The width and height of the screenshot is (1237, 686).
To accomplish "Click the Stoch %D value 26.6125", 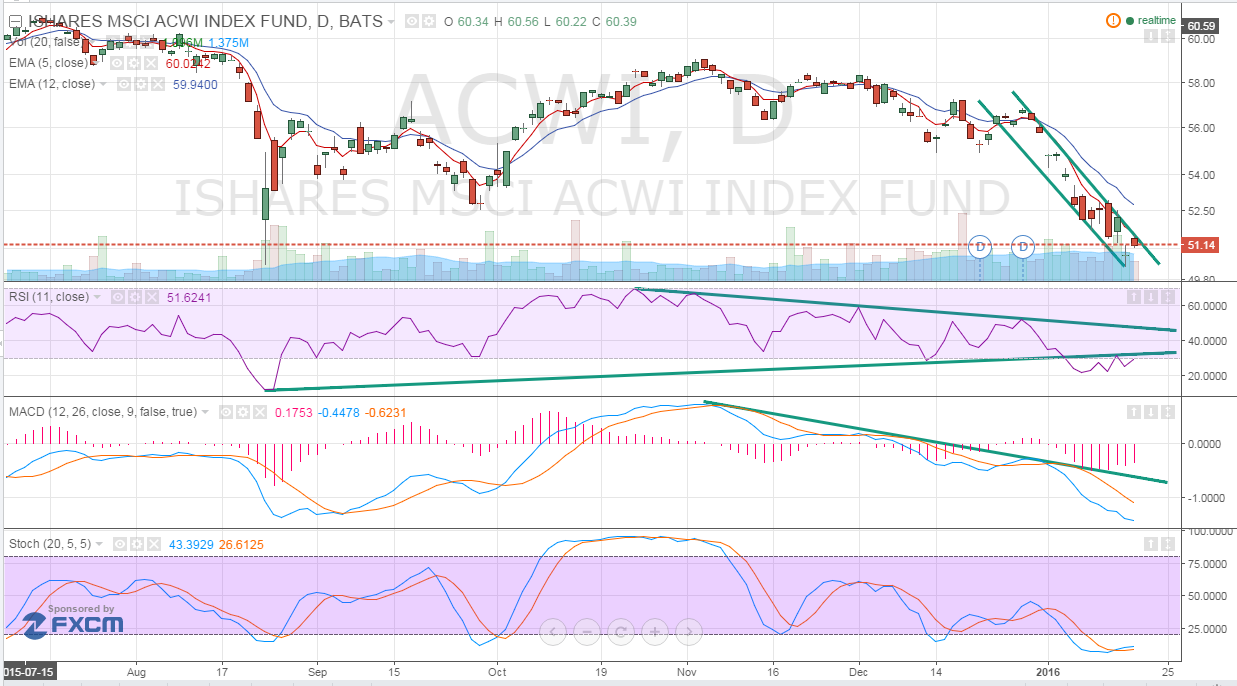I will pyautogui.click(x=242, y=543).
